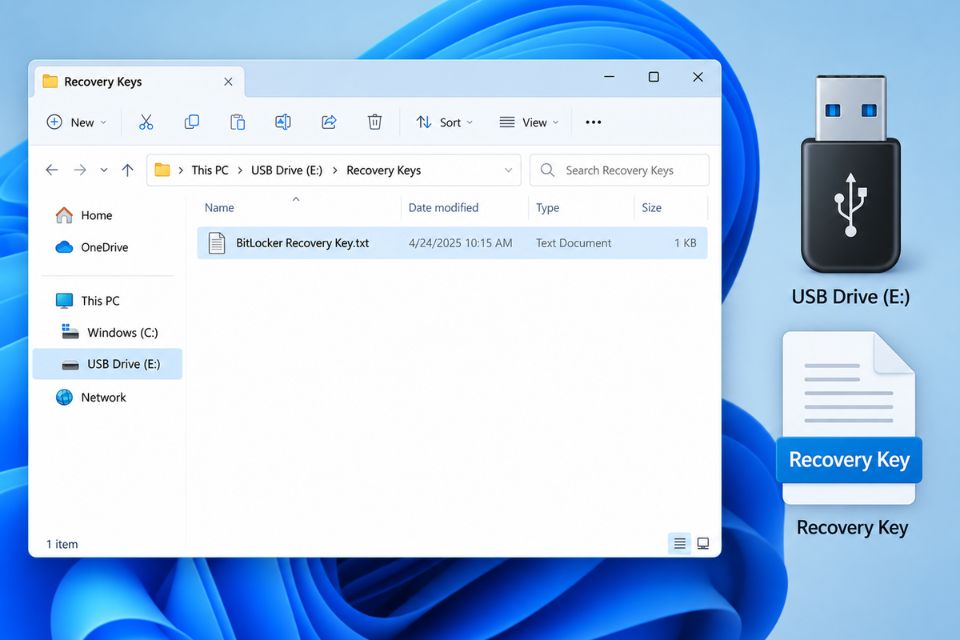The height and width of the screenshot is (640, 960).
Task: Open the View dropdown
Action: 529,122
